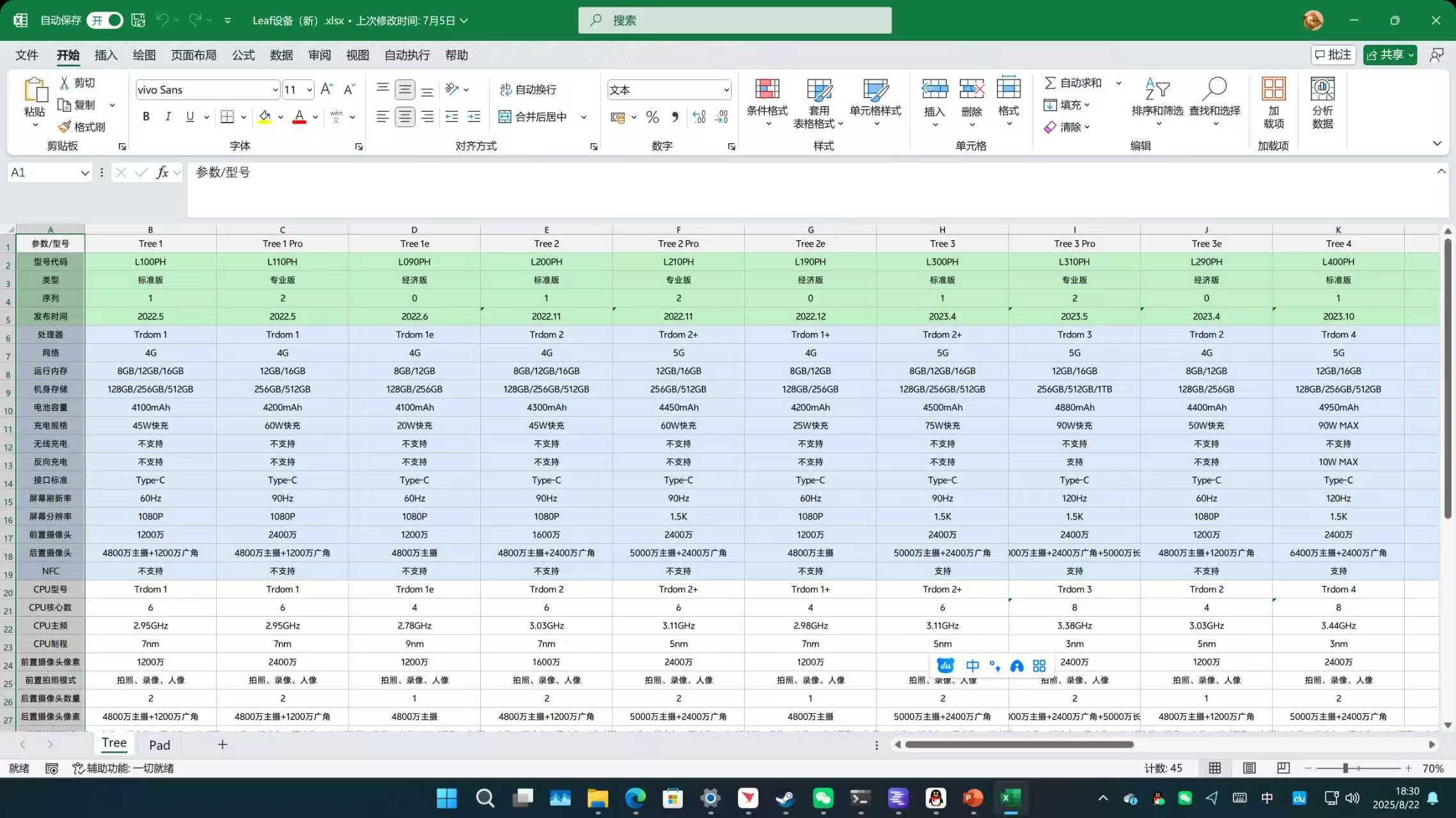The width and height of the screenshot is (1456, 818).
Task: Click the Format Painter brush icon
Action: (64, 127)
